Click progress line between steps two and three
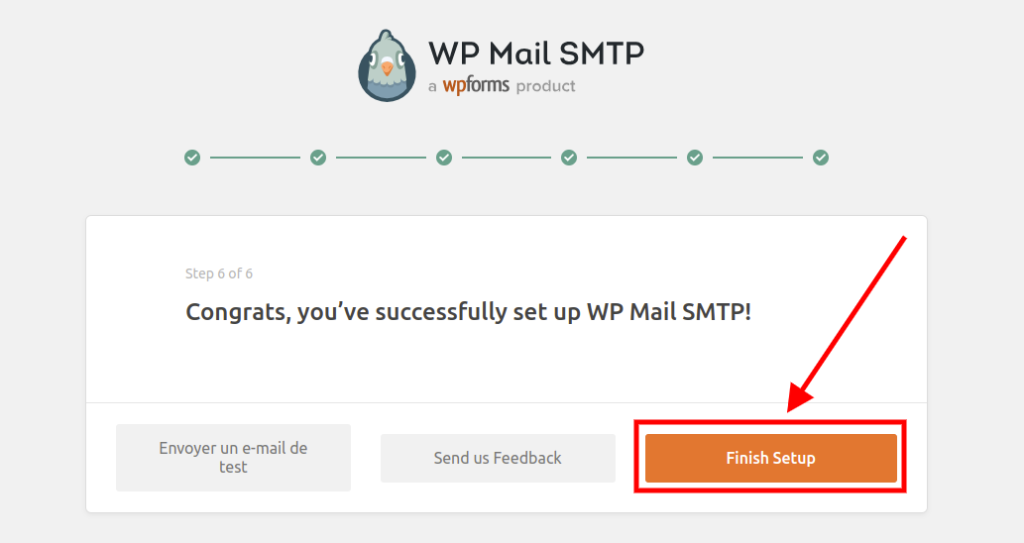1024x543 pixels. point(381,157)
